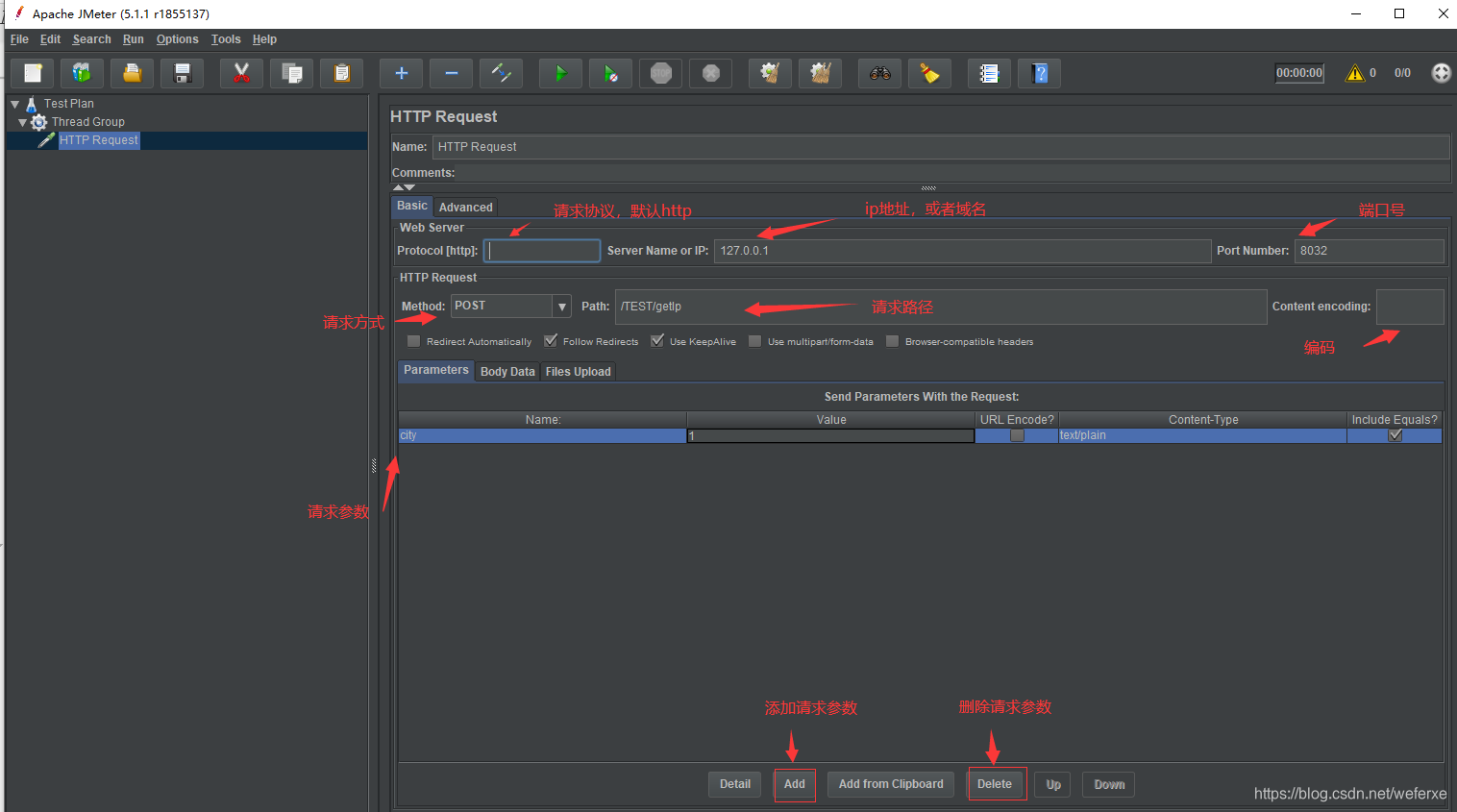Click the Toggle enable/disable toolbar icon
The height and width of the screenshot is (812, 1457).
pyautogui.click(x=501, y=73)
